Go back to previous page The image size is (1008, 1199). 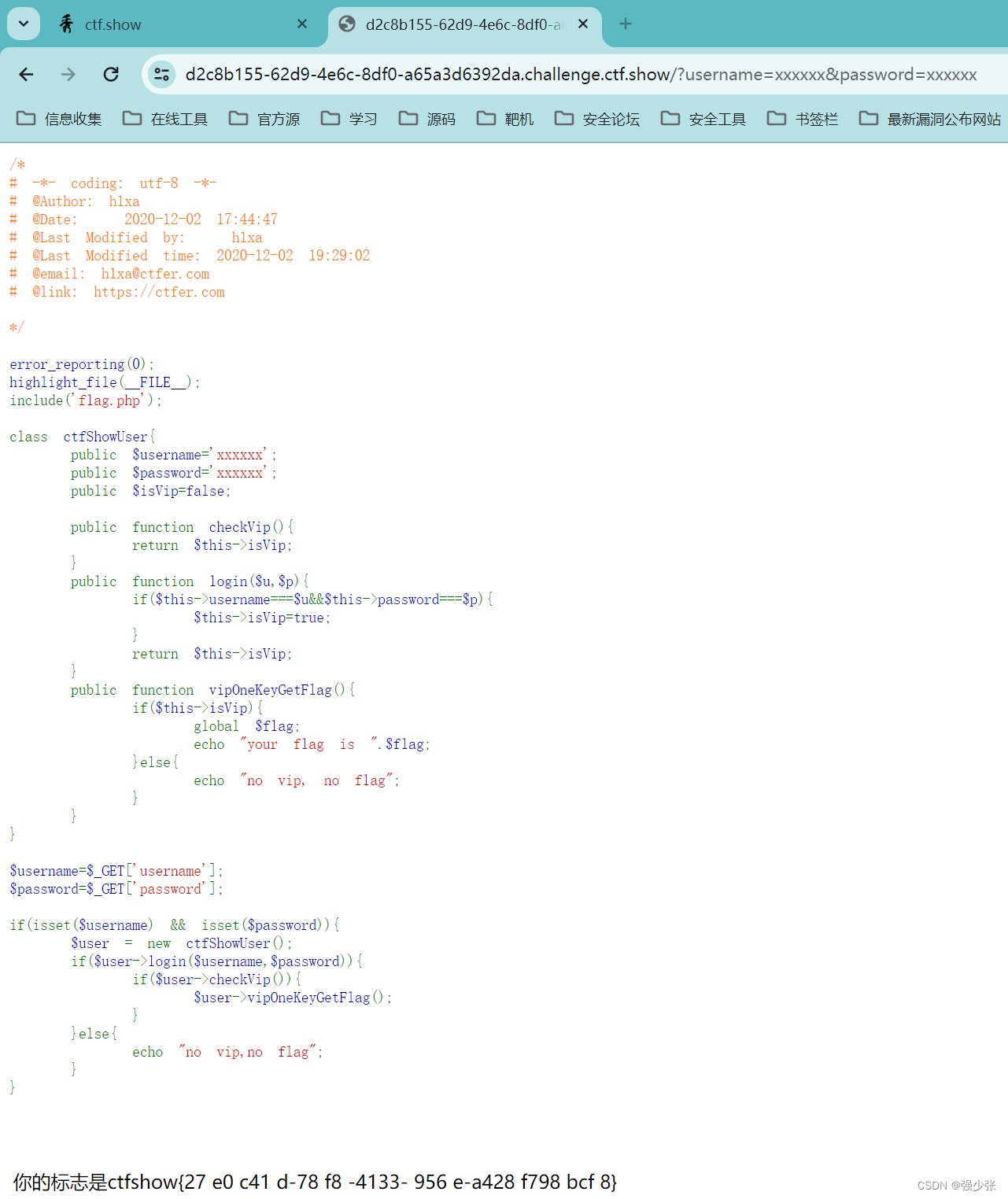pyautogui.click(x=26, y=74)
